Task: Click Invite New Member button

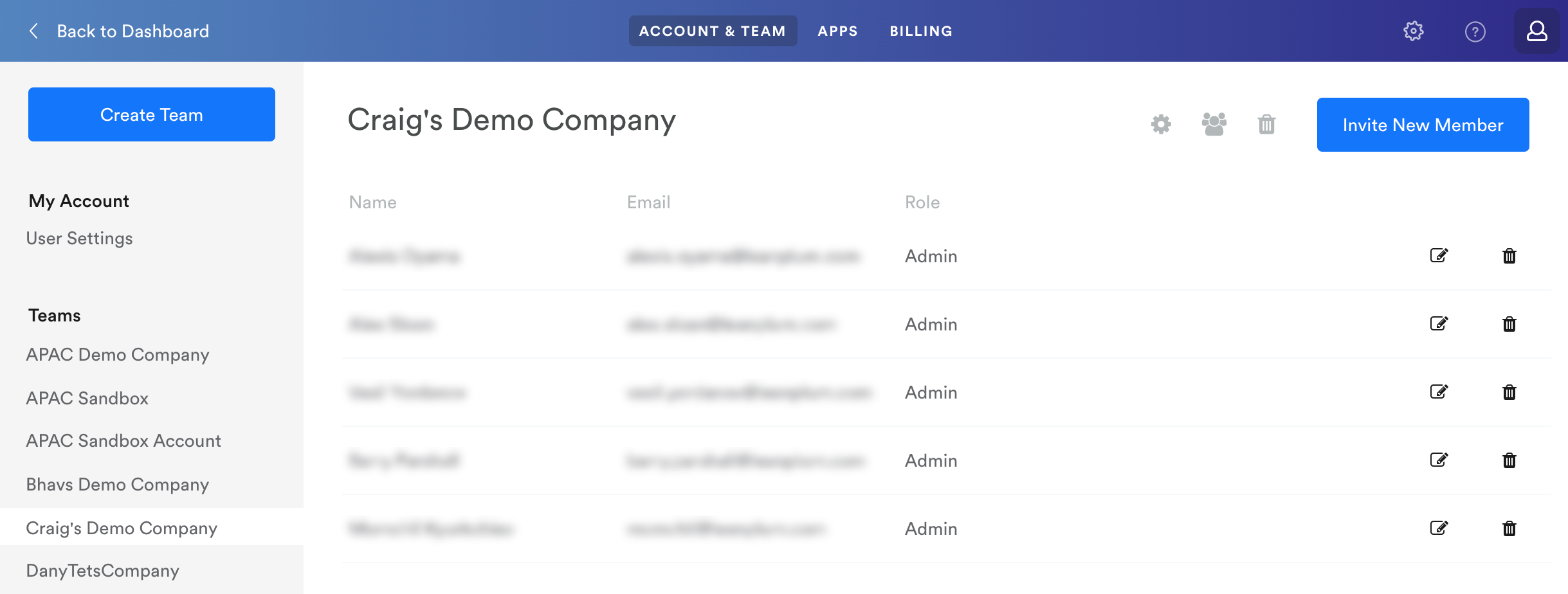Action: pyautogui.click(x=1423, y=125)
